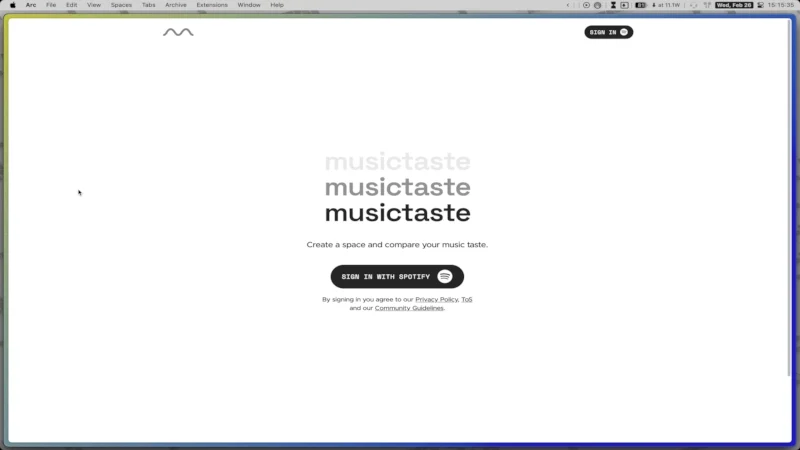The height and width of the screenshot is (450, 800).
Task: Open the Archive menu
Action: (176, 5)
